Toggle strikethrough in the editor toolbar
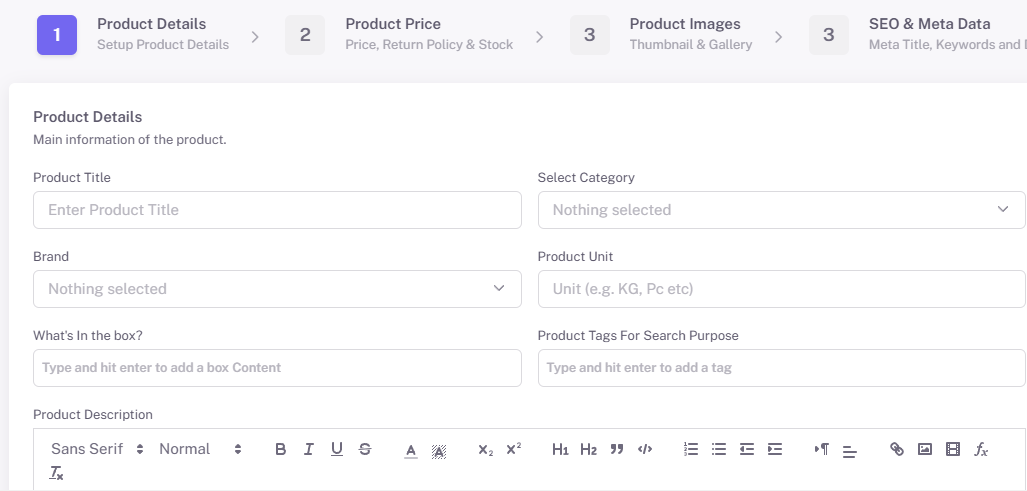 [365, 449]
